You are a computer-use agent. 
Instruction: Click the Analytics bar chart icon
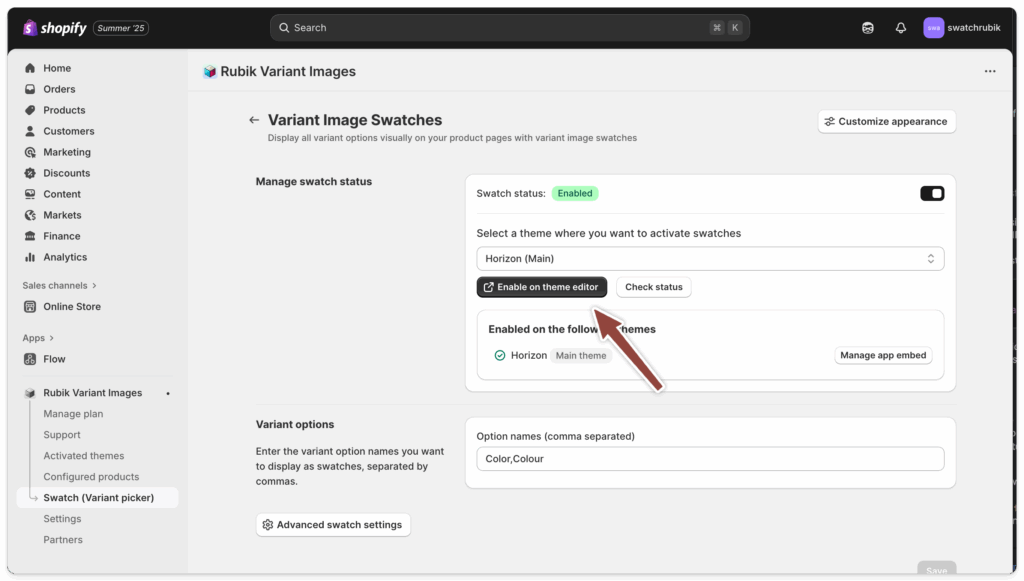pos(30,257)
